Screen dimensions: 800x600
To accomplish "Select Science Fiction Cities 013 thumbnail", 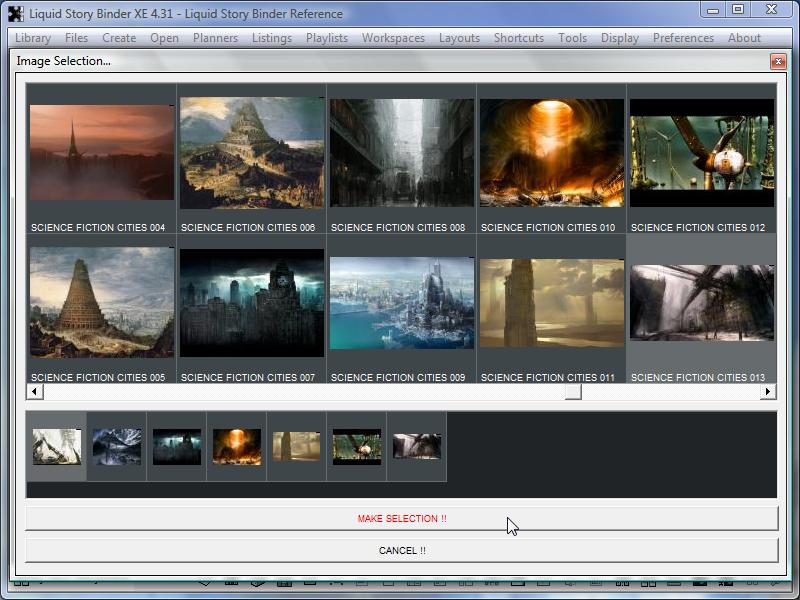I will click(x=701, y=303).
